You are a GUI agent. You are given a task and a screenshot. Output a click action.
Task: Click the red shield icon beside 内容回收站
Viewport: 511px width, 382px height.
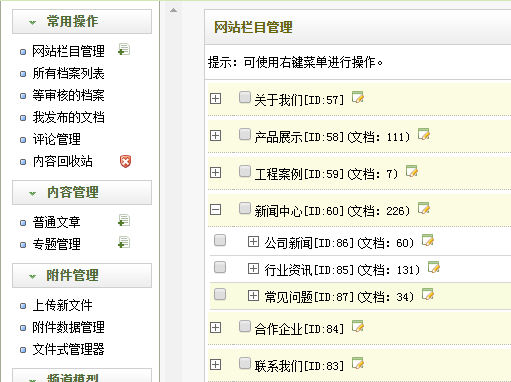point(125,161)
